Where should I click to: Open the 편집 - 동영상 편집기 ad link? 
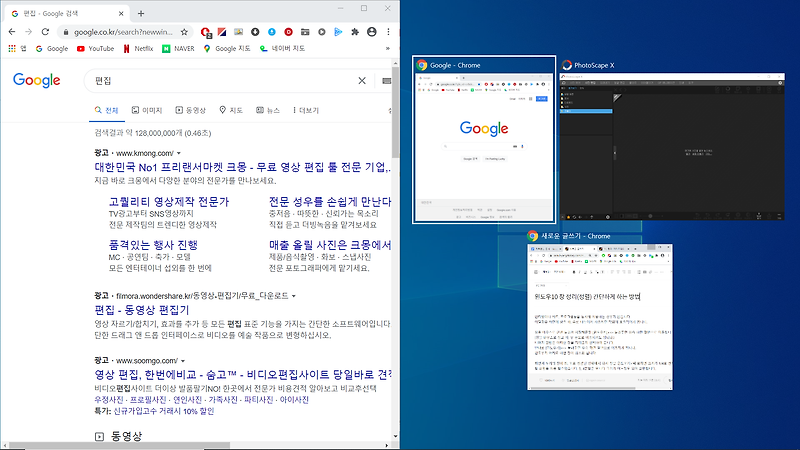[142, 310]
